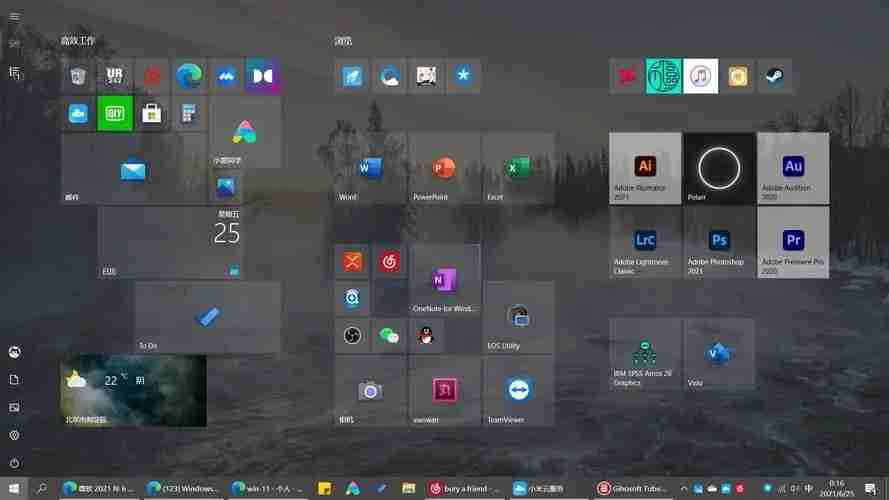Open the iTunes music note tile
This screenshot has height=500, width=889.
click(701, 76)
